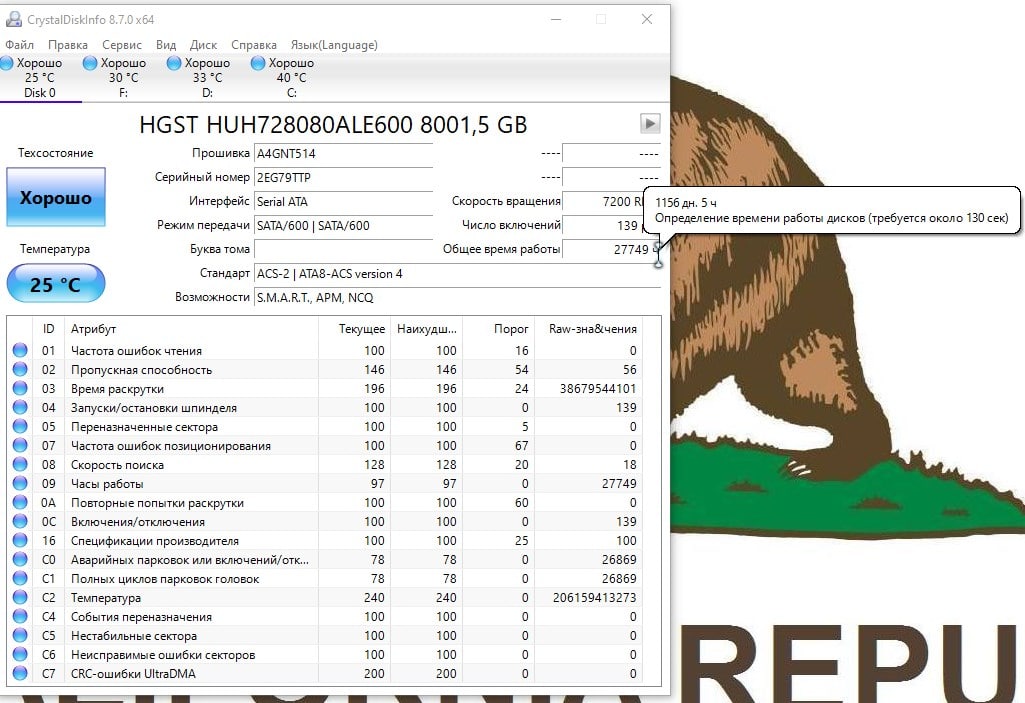Select Disk 0 tab at 25 °C
This screenshot has height=703, width=1025.
39,78
